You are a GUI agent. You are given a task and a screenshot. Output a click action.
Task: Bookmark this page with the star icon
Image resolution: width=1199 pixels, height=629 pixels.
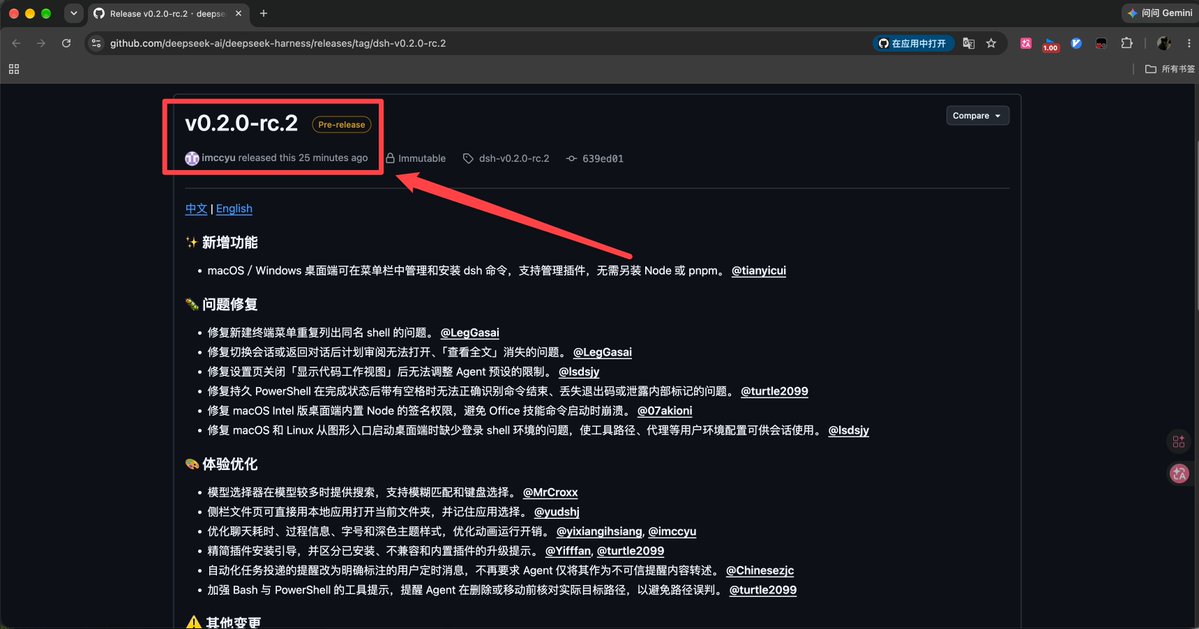[991, 44]
